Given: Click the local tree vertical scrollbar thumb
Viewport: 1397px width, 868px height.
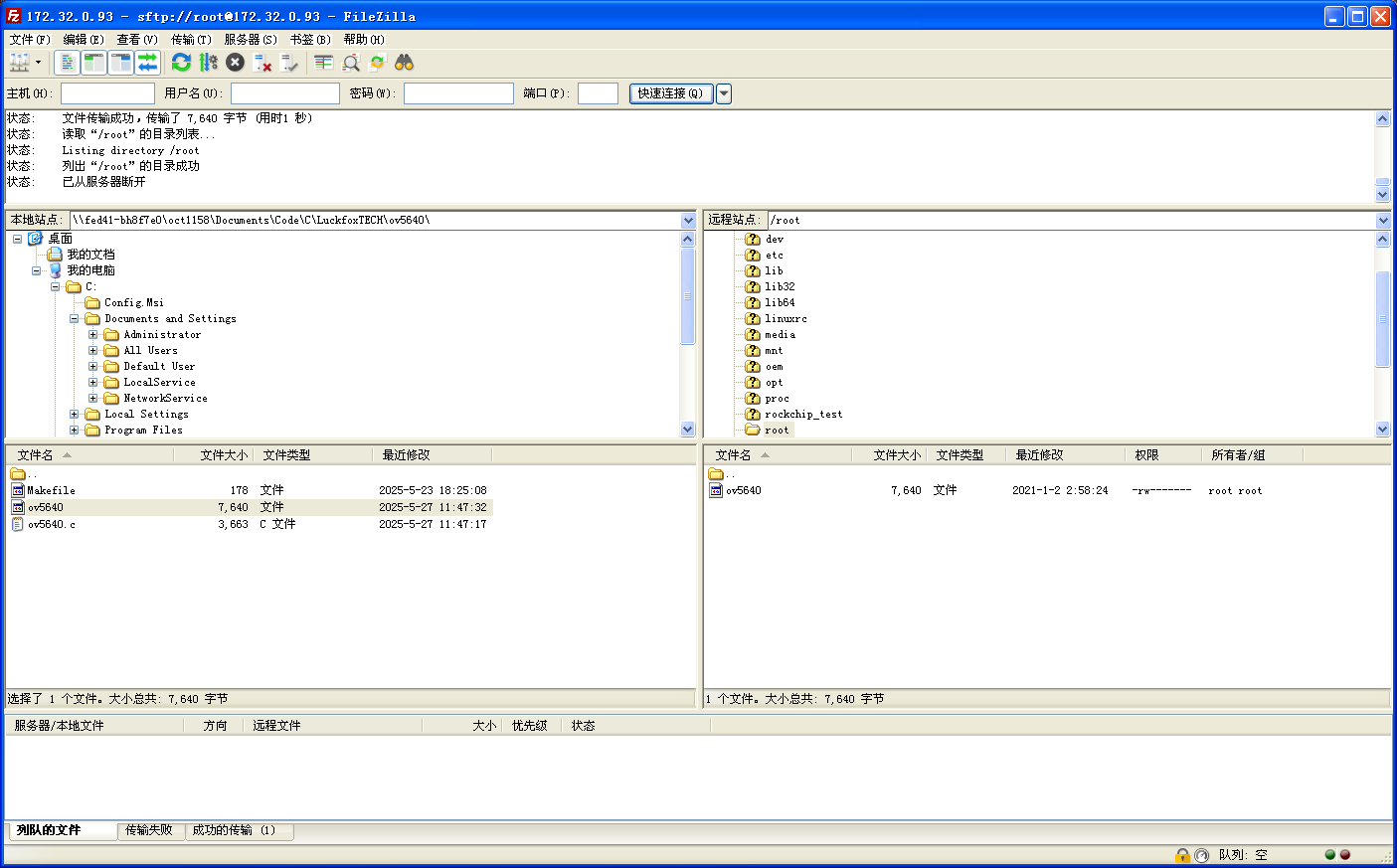Looking at the screenshot, I should [687, 296].
